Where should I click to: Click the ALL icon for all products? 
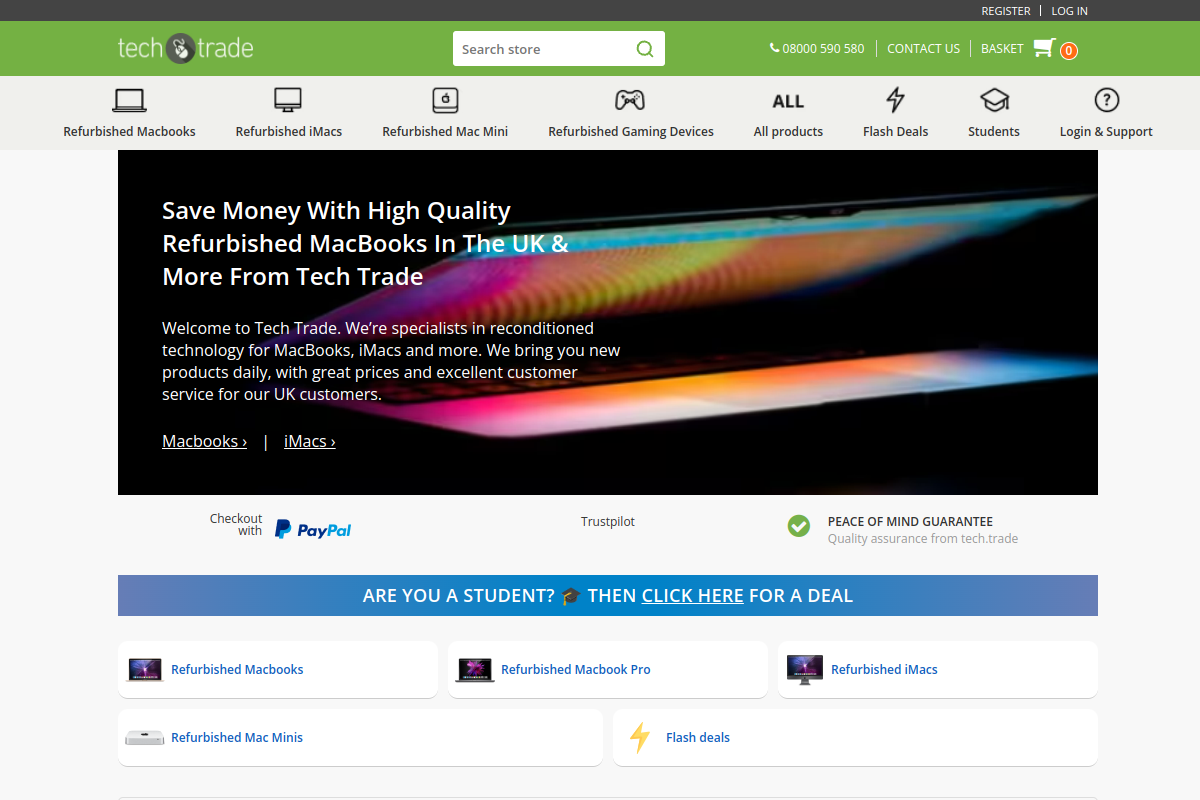click(x=788, y=101)
